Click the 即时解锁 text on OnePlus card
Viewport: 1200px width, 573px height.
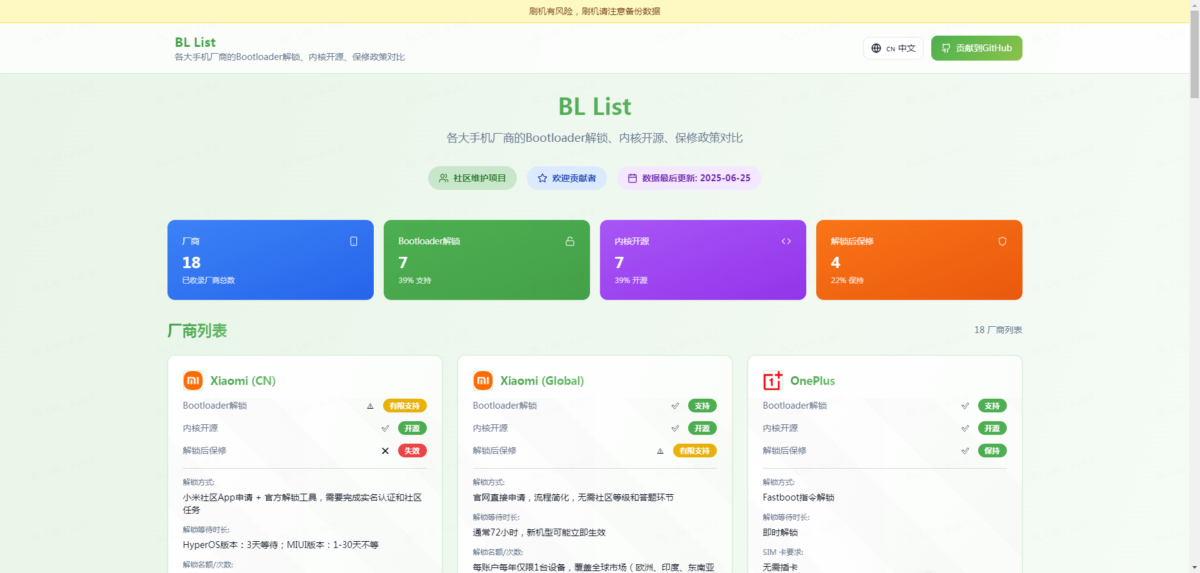point(780,532)
